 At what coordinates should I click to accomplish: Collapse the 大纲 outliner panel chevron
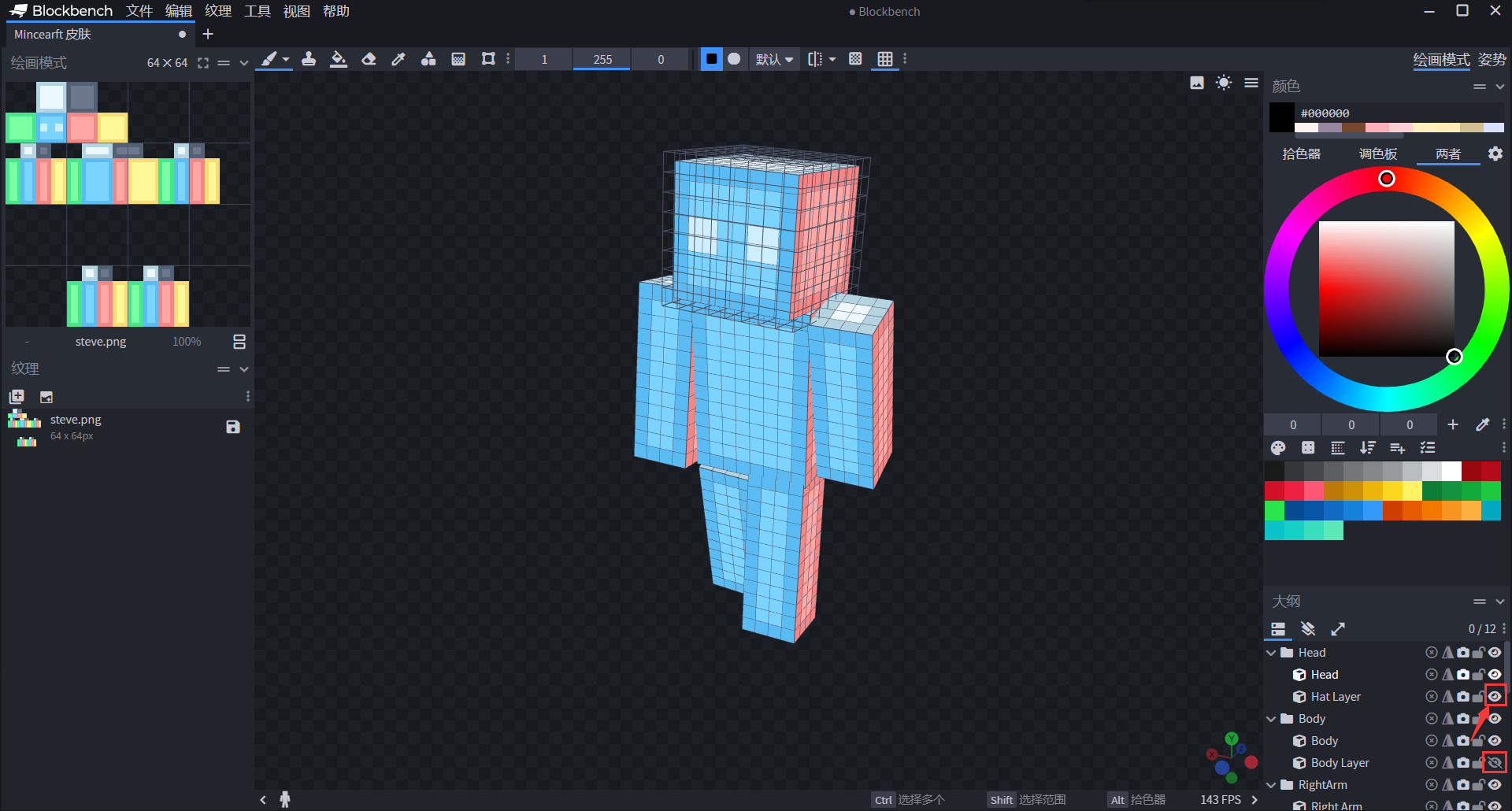(x=1500, y=602)
